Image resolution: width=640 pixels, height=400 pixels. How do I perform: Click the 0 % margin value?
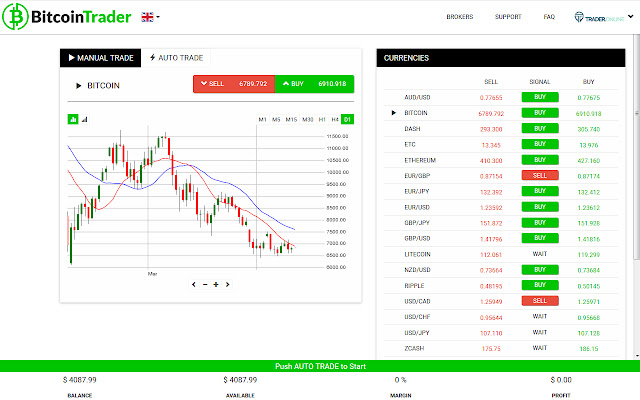400,380
